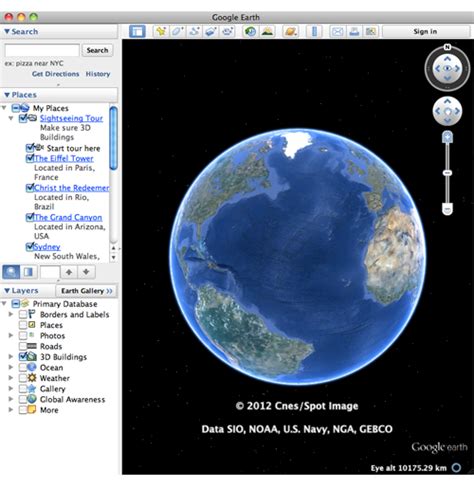Expand the Photos layer arrow
474x488 pixels.
pyautogui.click(x=11, y=335)
